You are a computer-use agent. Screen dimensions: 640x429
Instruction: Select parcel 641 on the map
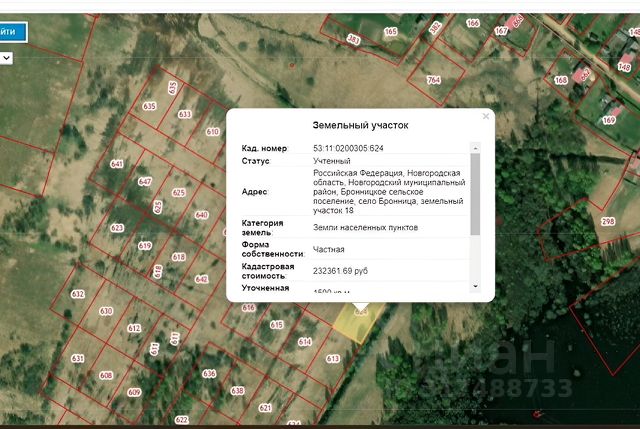pyautogui.click(x=116, y=164)
